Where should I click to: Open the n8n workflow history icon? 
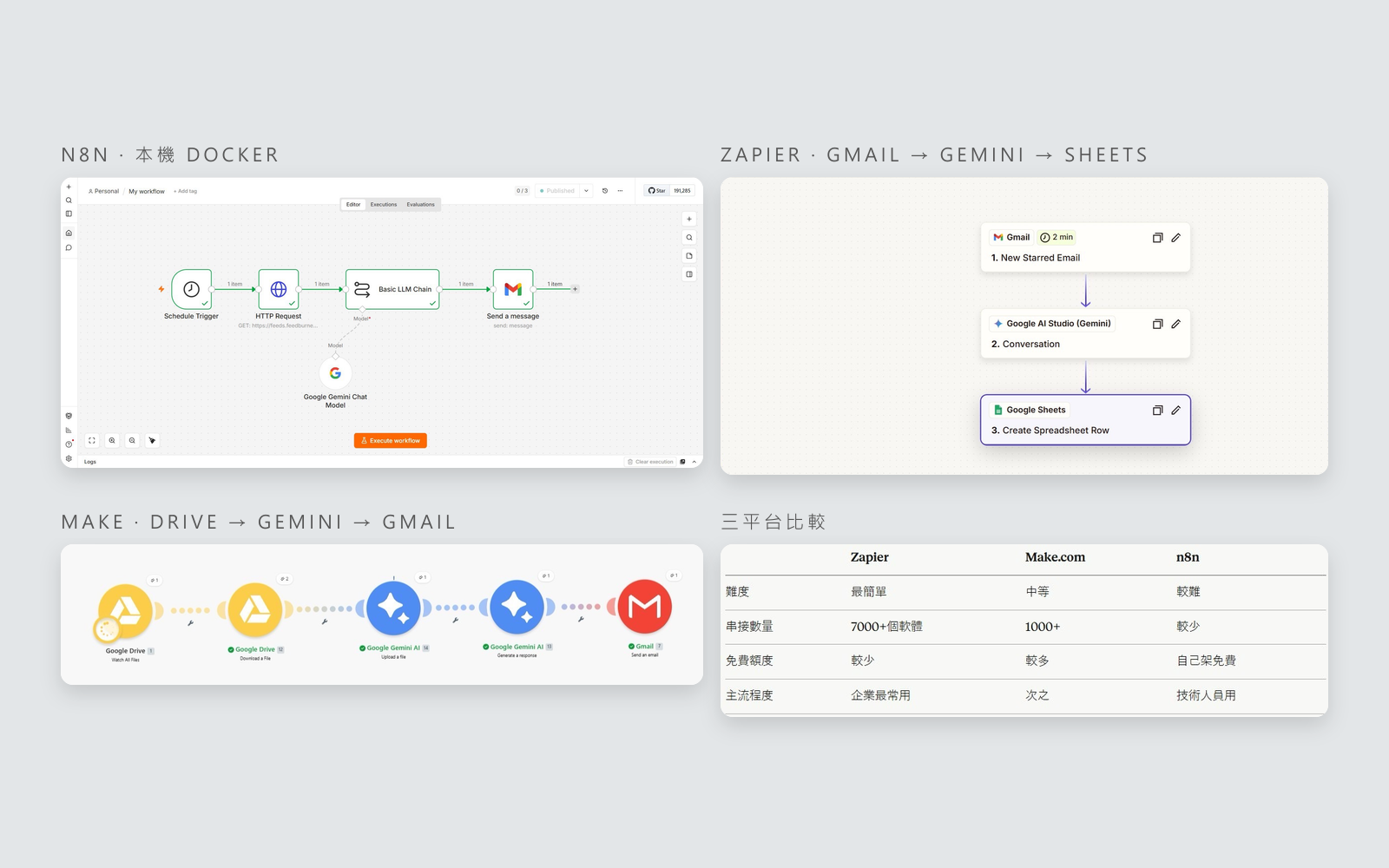pos(605,191)
